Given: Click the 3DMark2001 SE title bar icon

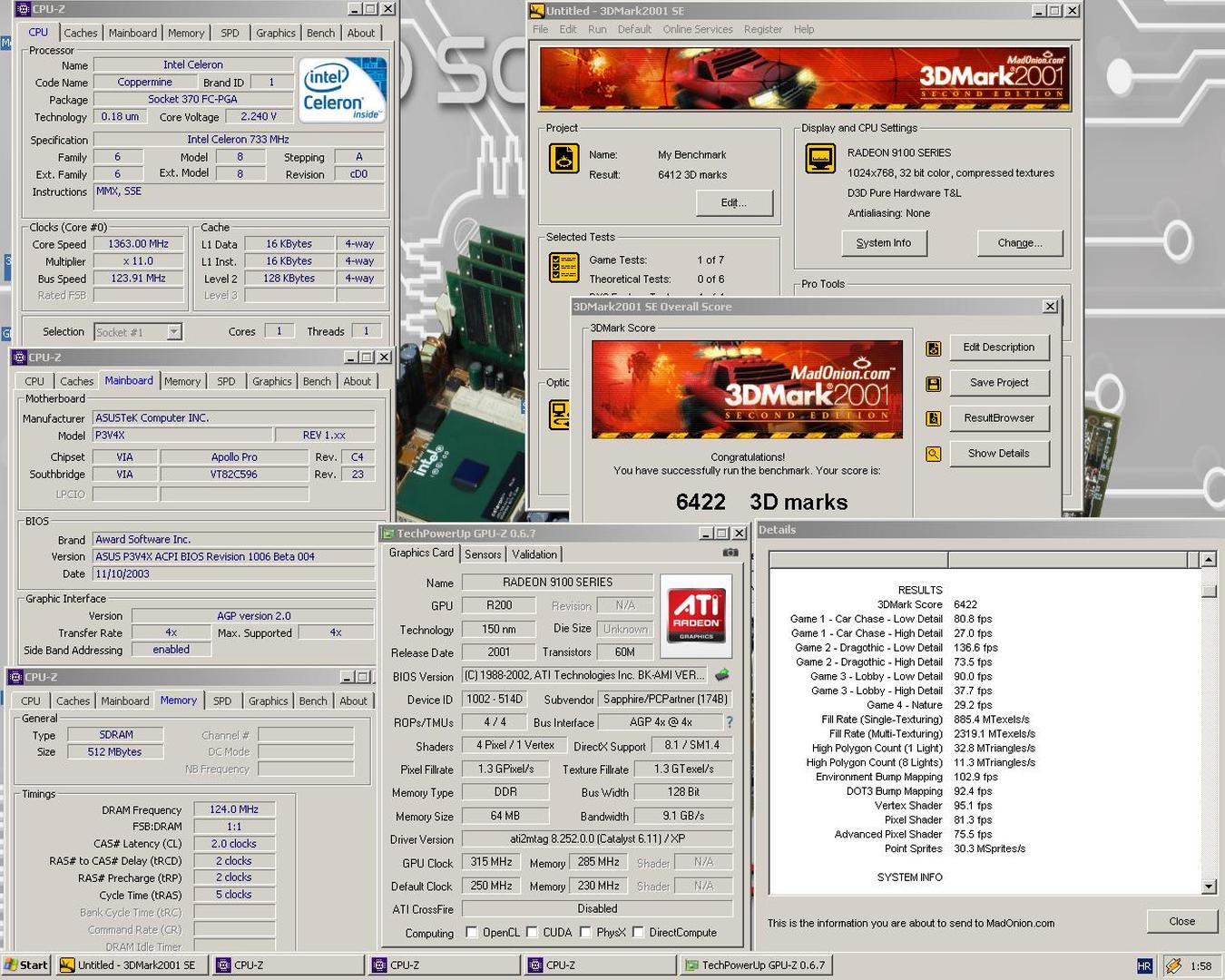Looking at the screenshot, I should point(537,11).
